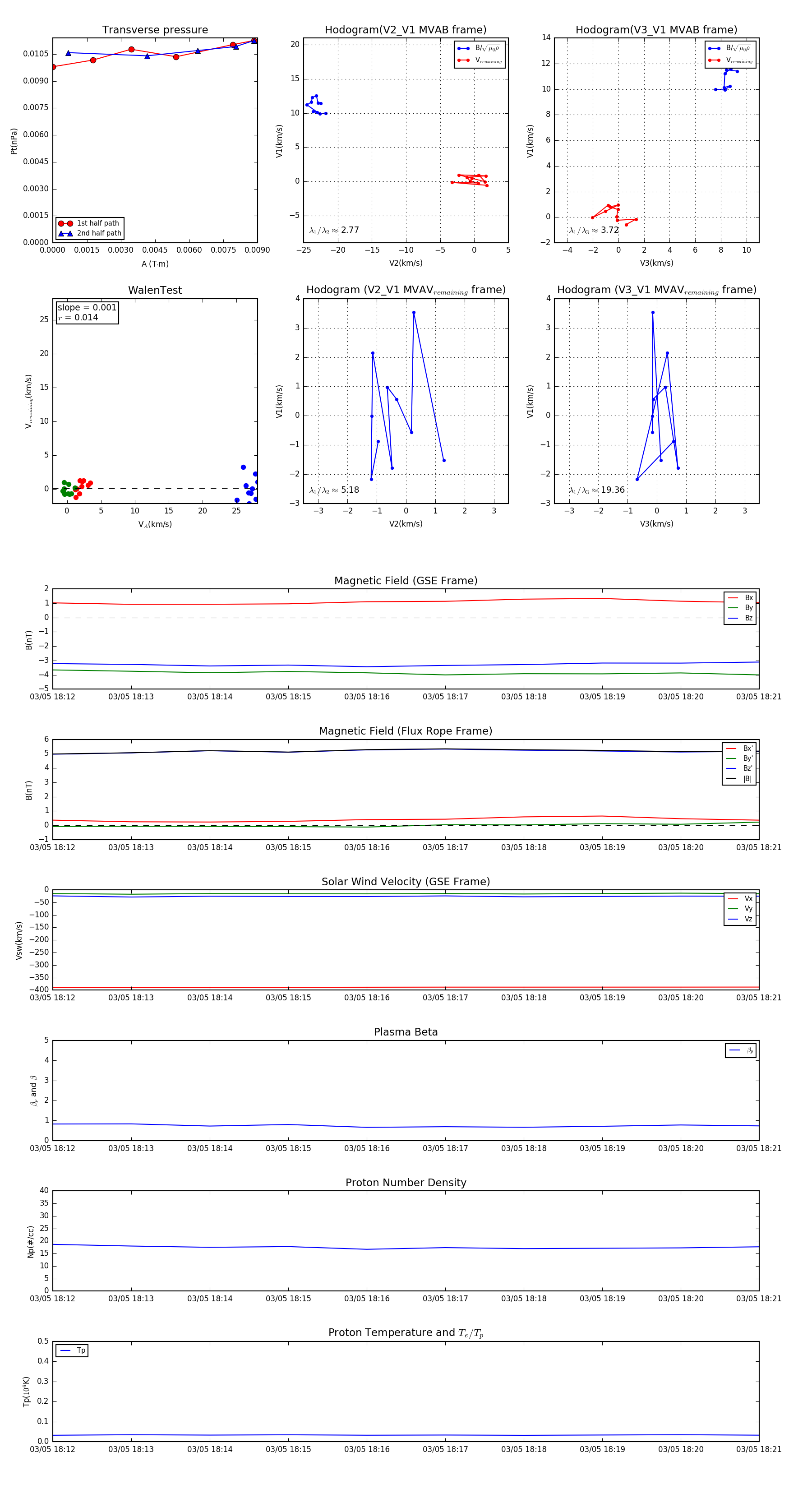Image resolution: width=812 pixels, height=1489 pixels.
Task: Click the "Np(#/cc)" y-axis label
Action: (31, 1241)
